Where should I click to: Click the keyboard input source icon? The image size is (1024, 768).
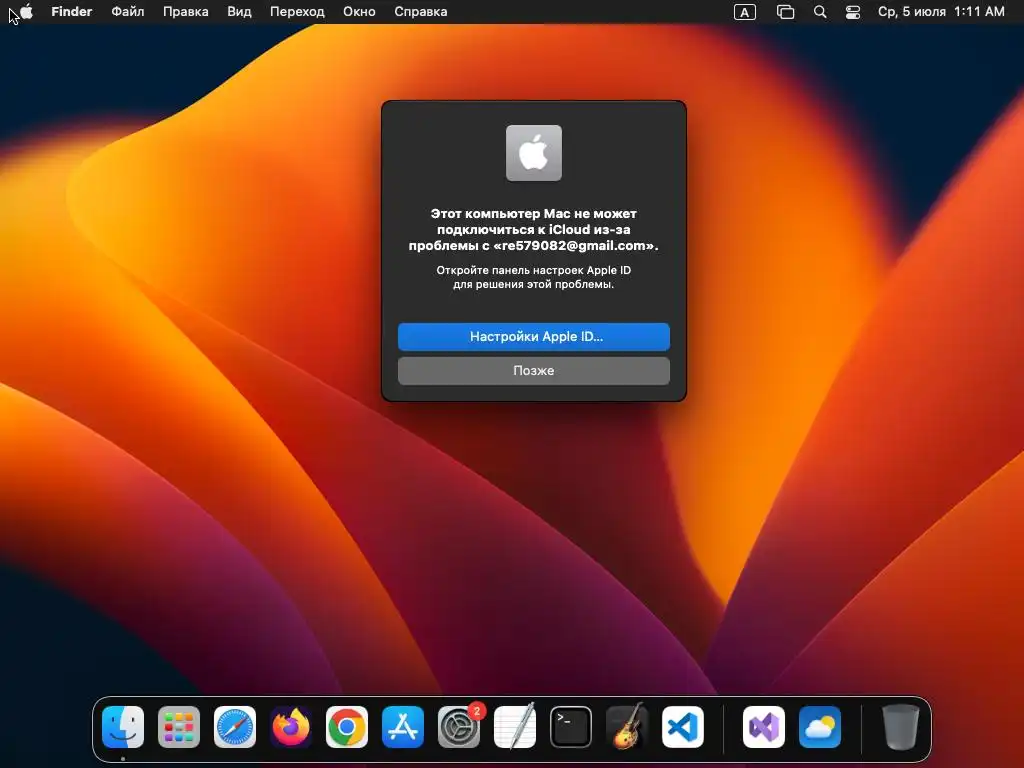pos(744,12)
